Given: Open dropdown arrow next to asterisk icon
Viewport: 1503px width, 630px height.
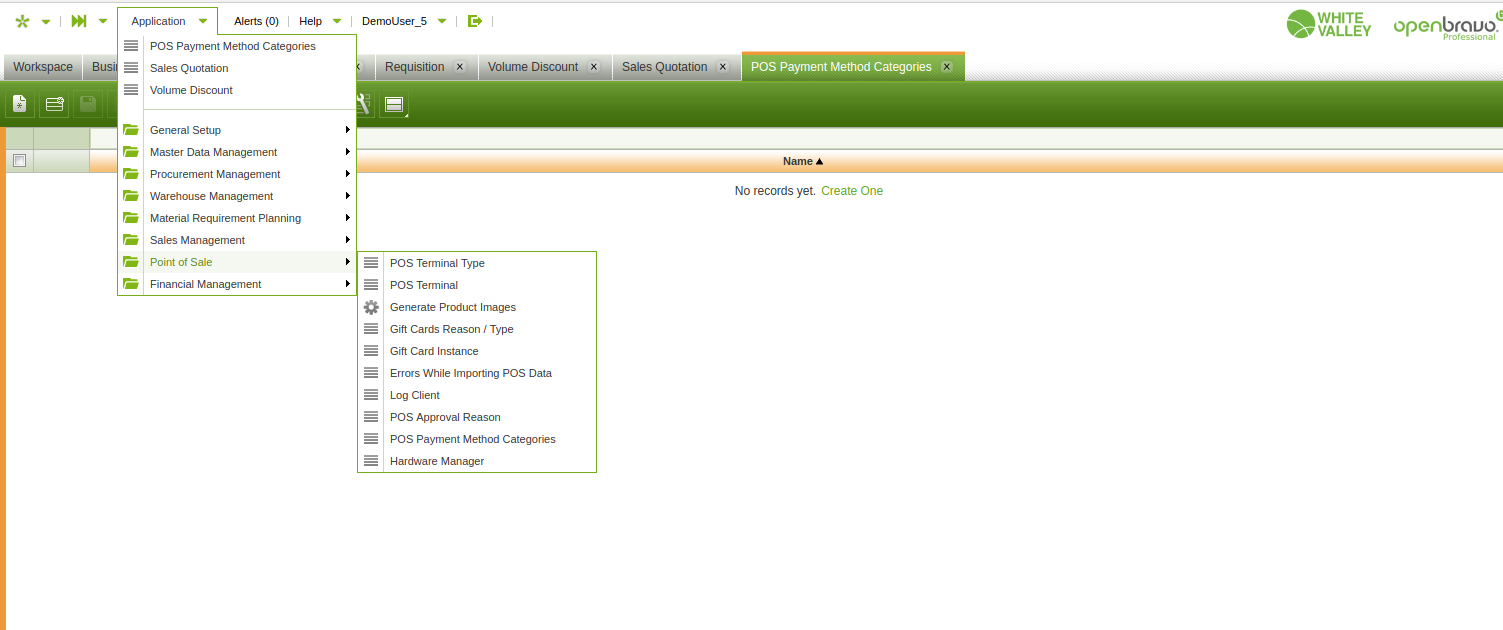Looking at the screenshot, I should (x=46, y=22).
